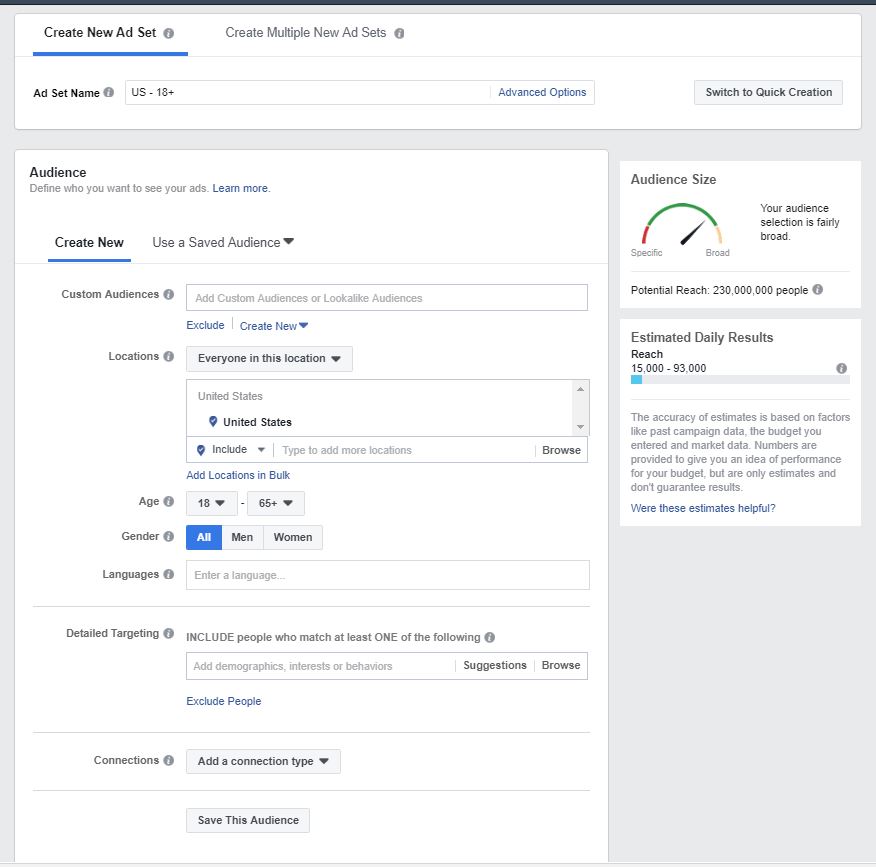Screen dimensions: 876x867
Task: Click Save This Audience button
Action: [x=248, y=821]
